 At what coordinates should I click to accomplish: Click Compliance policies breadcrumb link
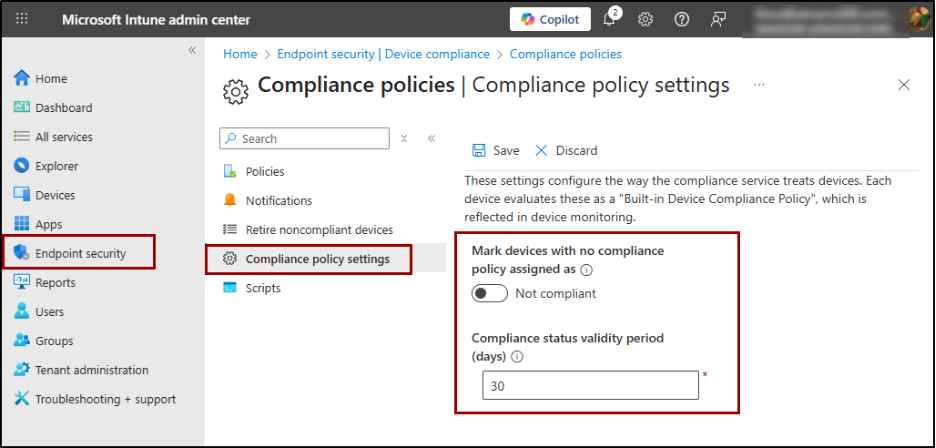click(x=565, y=54)
